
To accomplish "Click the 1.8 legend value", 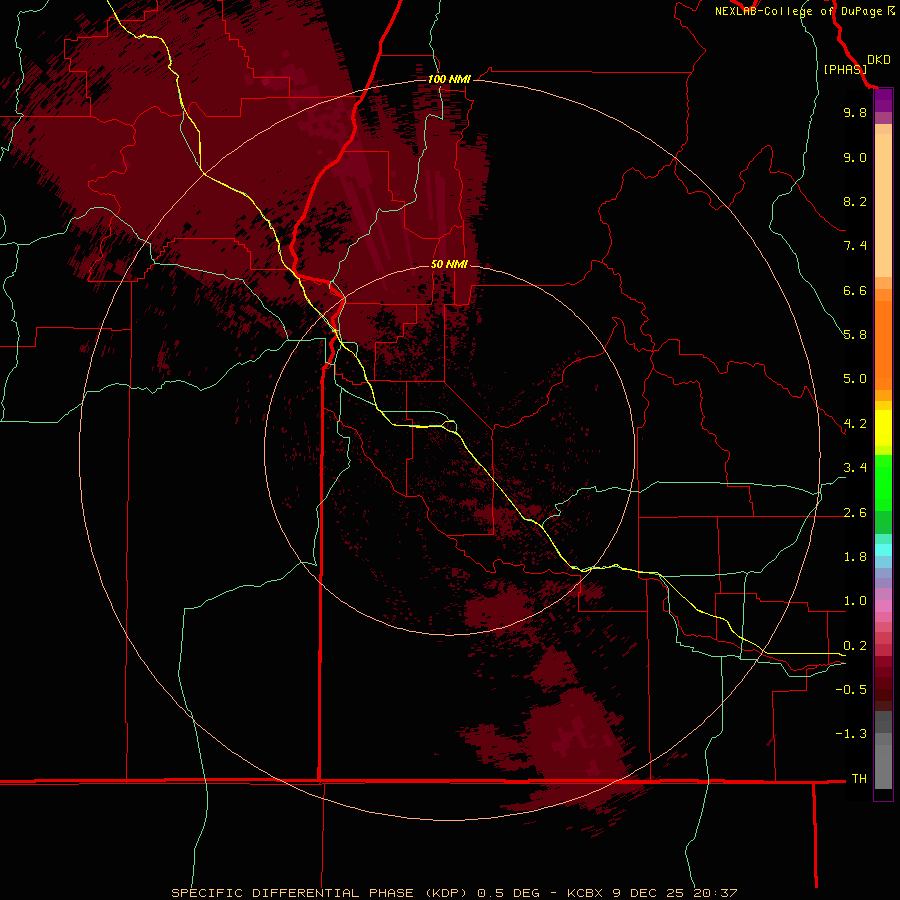I will [855, 557].
